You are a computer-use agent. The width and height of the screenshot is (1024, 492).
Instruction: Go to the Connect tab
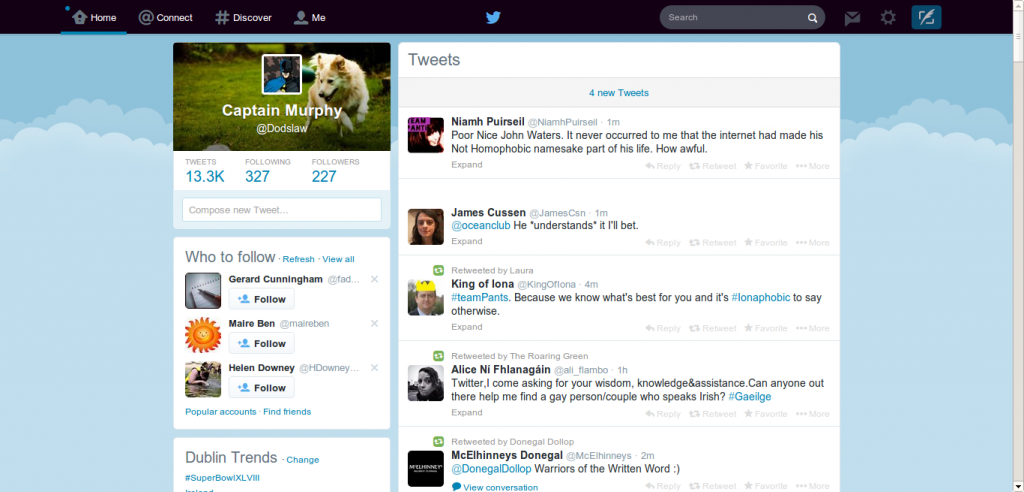pos(166,18)
